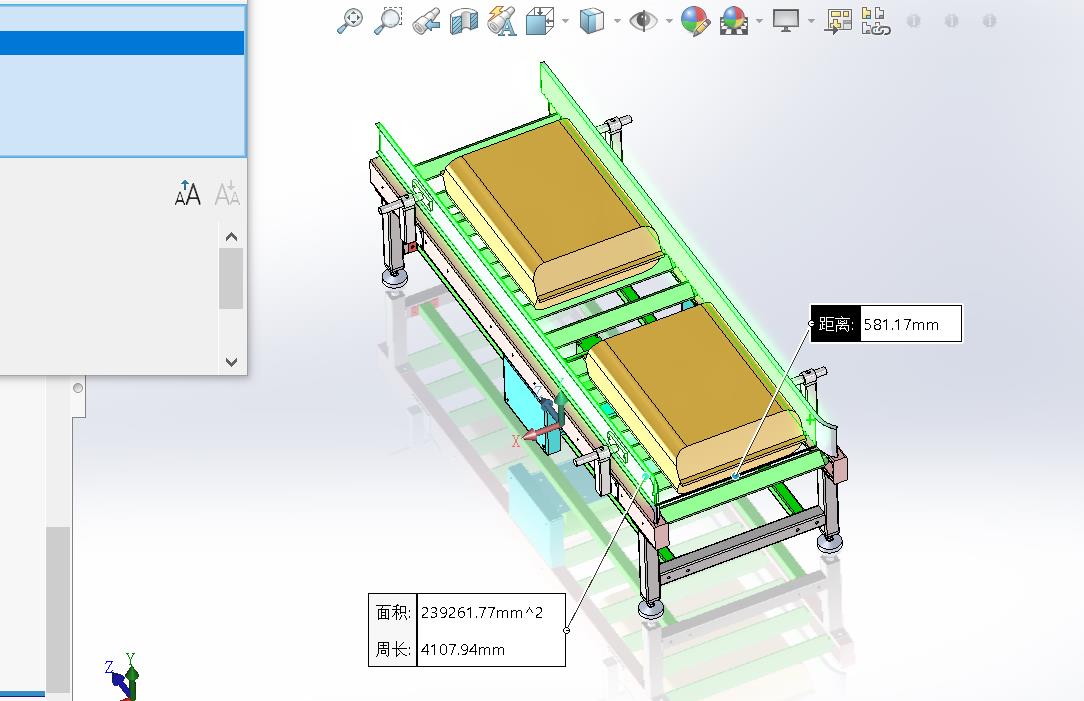Click the folder tree with chain link icon
This screenshot has width=1084, height=701.
coord(876,21)
